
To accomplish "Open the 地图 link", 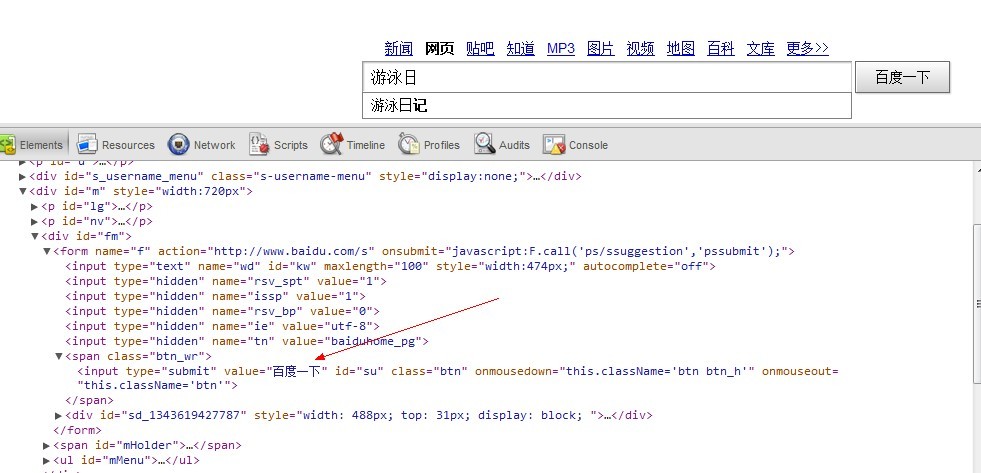I will click(681, 48).
